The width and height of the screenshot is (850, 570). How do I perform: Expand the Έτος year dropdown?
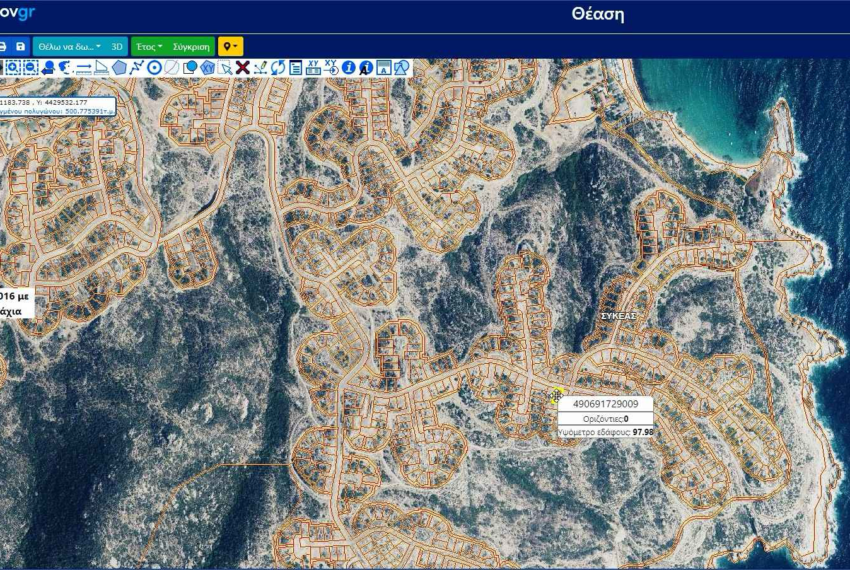tap(149, 46)
